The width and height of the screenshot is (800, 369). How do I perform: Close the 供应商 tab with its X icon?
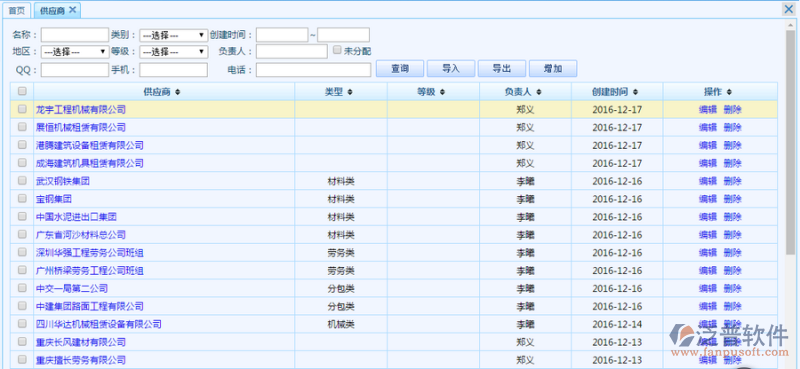(x=72, y=10)
